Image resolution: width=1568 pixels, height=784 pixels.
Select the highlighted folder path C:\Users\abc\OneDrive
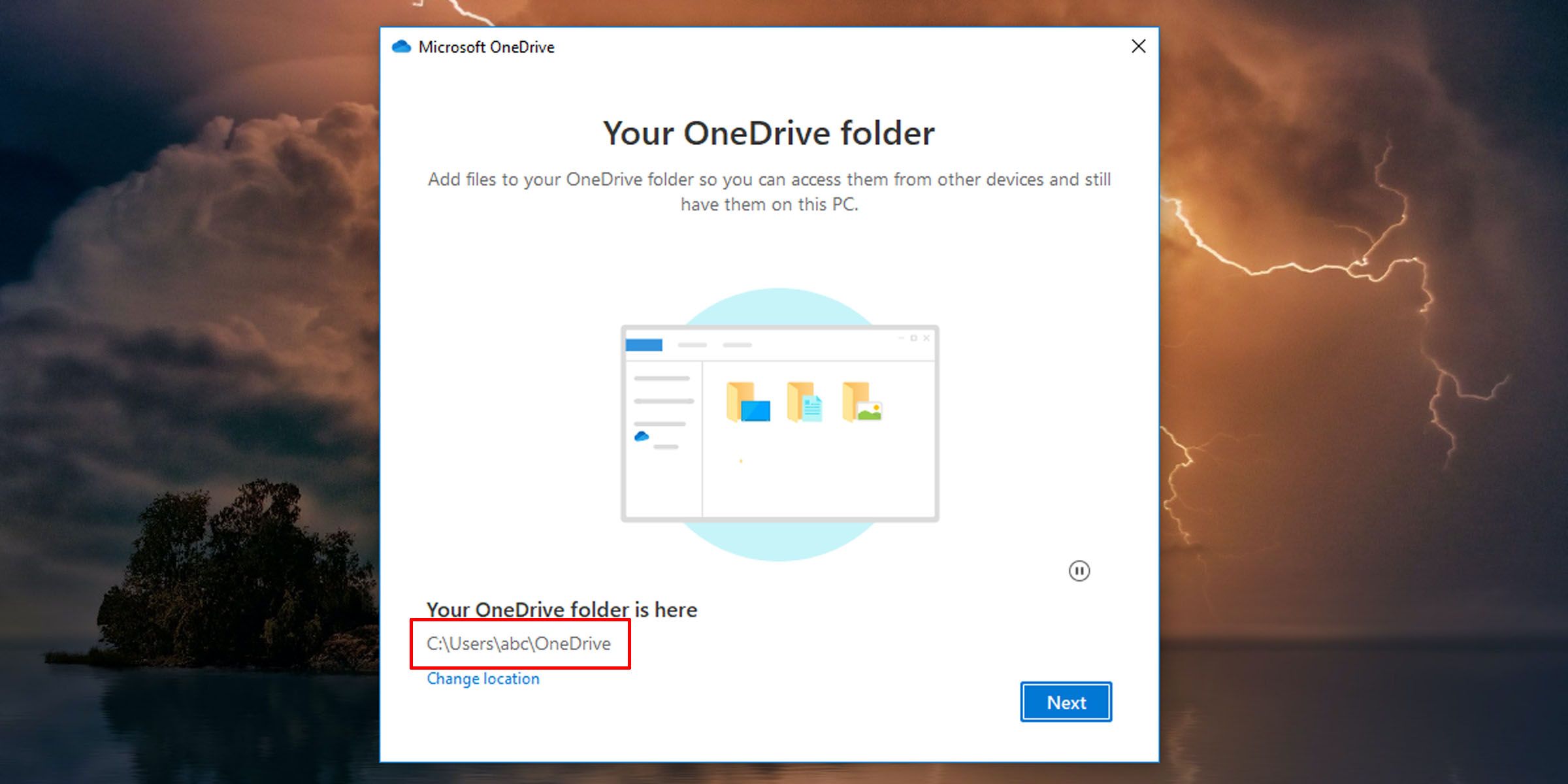[x=519, y=643]
